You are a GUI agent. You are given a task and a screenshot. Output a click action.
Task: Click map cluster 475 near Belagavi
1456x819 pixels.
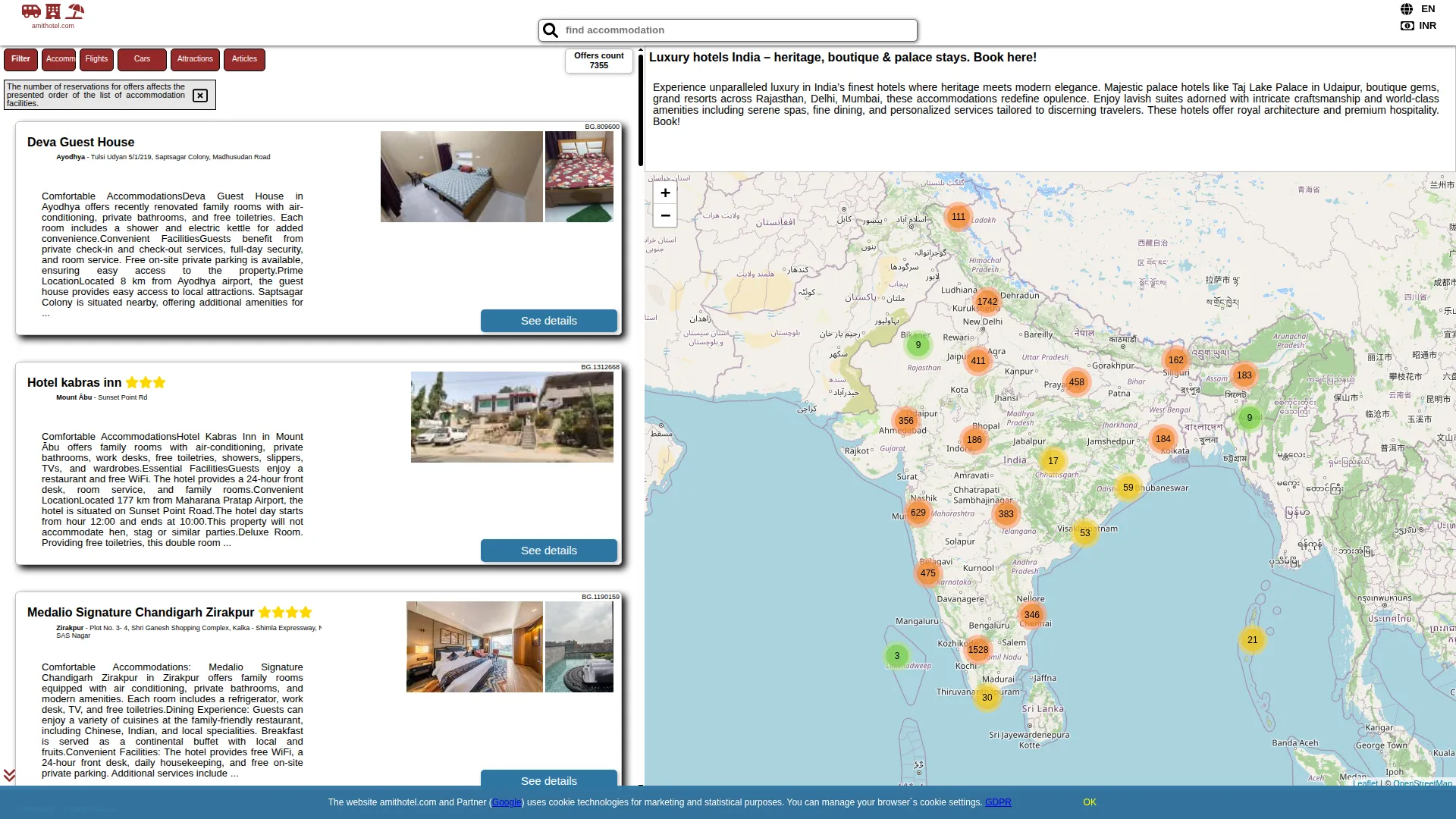click(928, 573)
